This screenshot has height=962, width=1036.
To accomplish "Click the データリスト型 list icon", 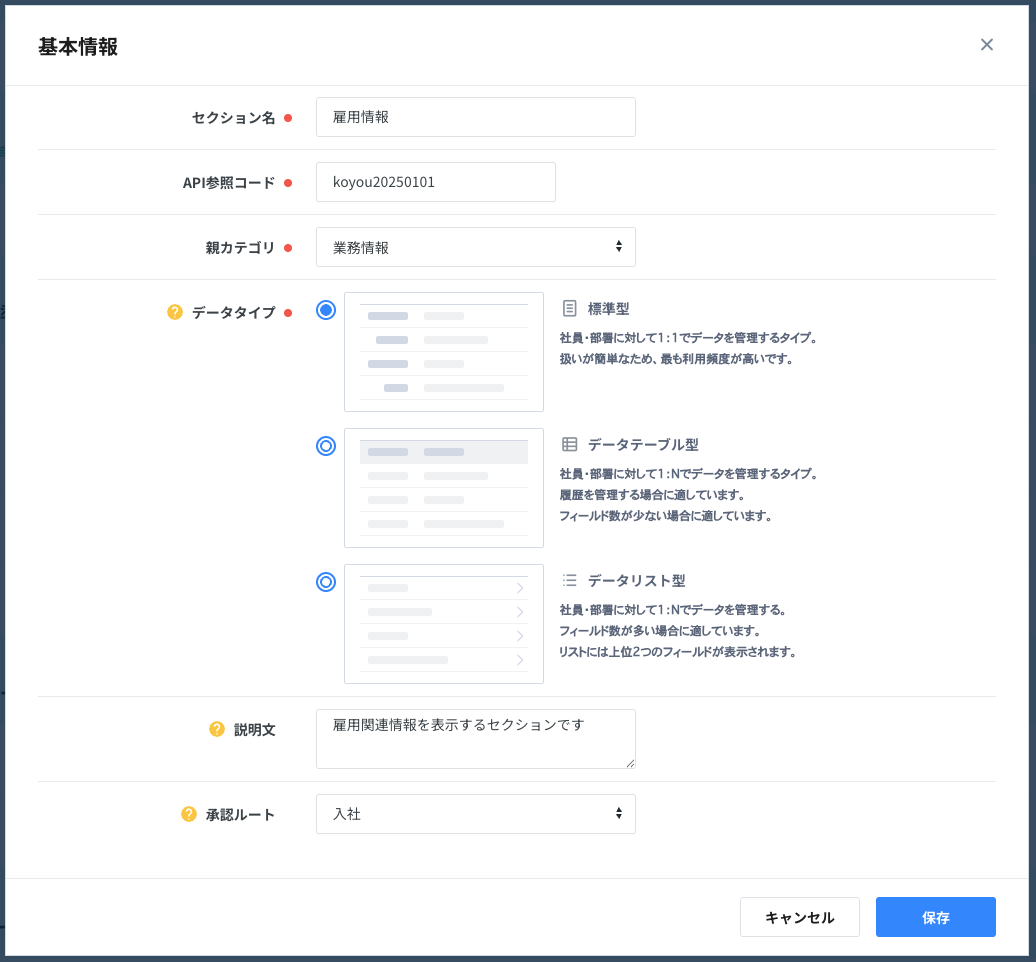I will (570, 580).
